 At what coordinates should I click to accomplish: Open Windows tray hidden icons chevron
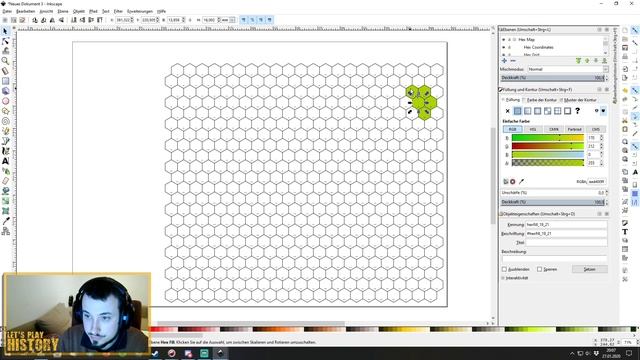(x=572, y=353)
